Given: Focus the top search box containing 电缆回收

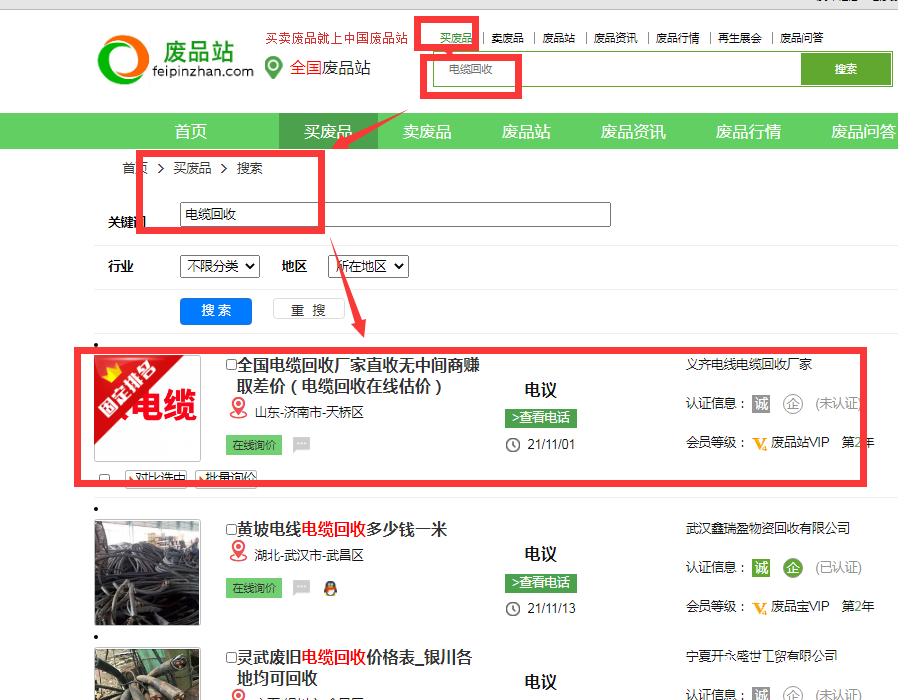Looking at the screenshot, I should click(x=617, y=69).
